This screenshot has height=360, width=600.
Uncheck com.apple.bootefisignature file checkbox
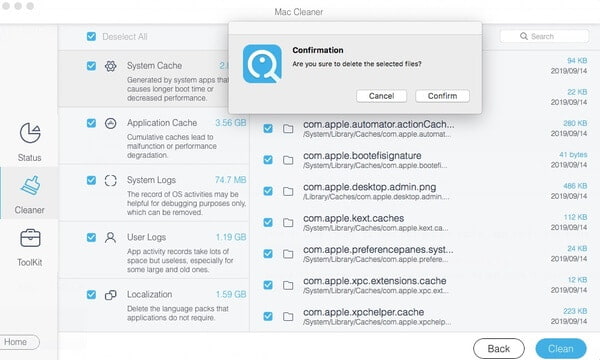tap(268, 160)
